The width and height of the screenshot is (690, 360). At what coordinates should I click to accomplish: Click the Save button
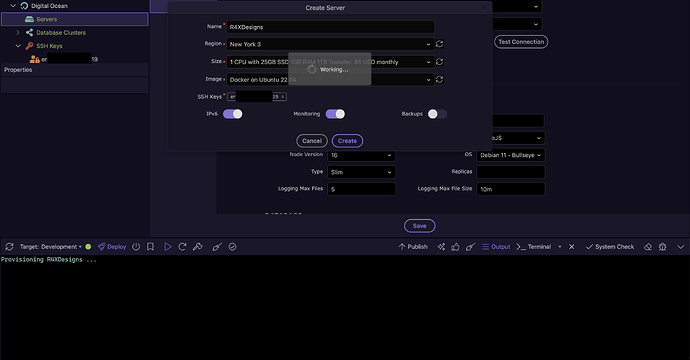[x=419, y=226]
